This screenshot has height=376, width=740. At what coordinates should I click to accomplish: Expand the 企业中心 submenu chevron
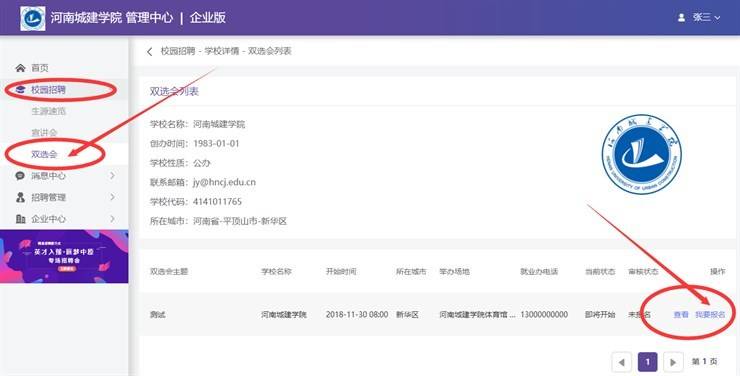click(112, 218)
